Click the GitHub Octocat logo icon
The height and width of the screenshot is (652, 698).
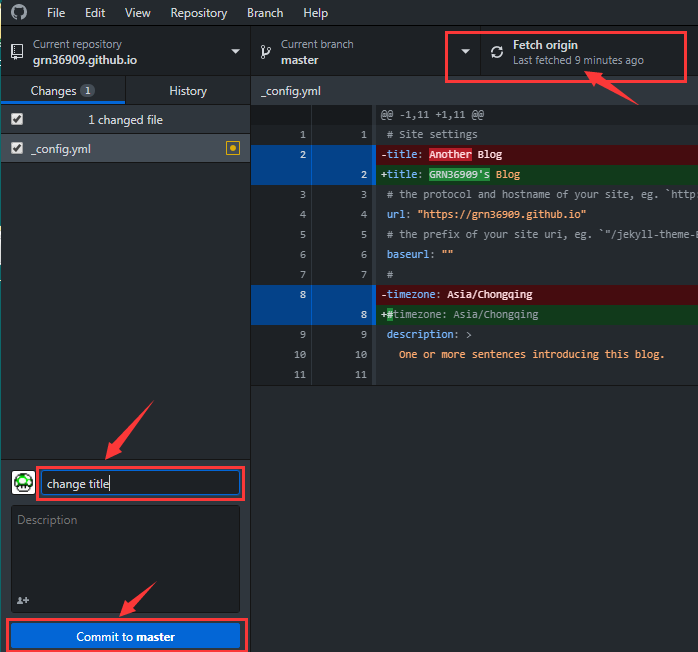[x=19, y=12]
